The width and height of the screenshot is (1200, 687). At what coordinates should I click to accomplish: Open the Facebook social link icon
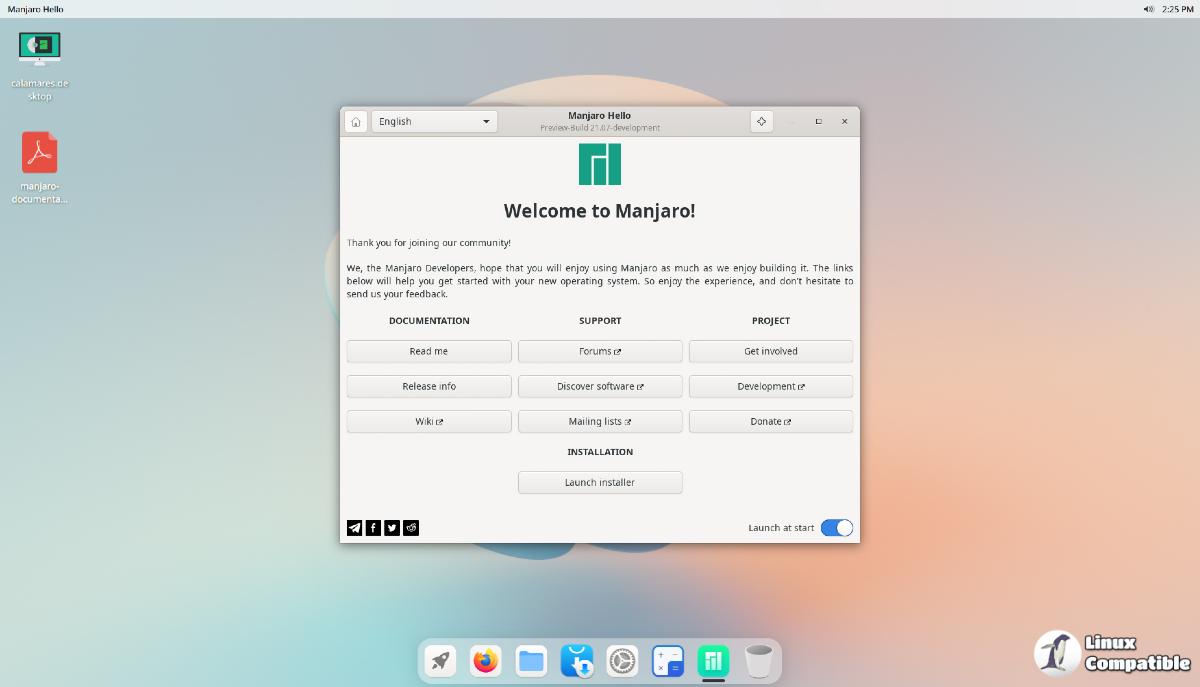coord(373,528)
